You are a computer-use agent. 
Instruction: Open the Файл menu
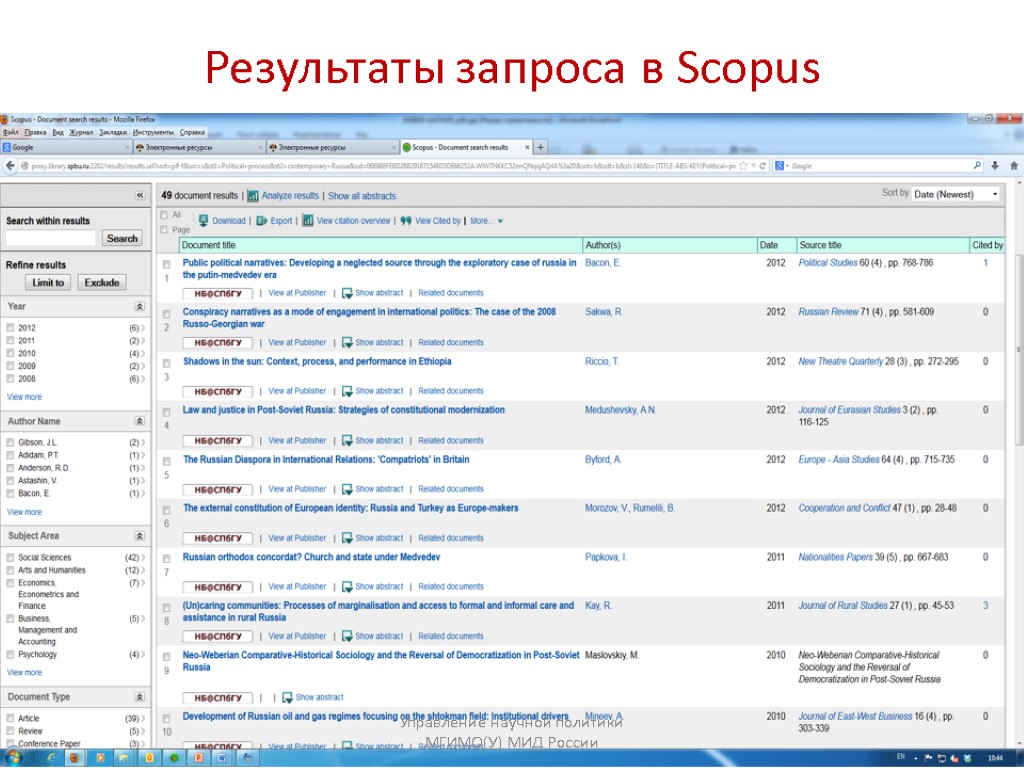pos(10,133)
